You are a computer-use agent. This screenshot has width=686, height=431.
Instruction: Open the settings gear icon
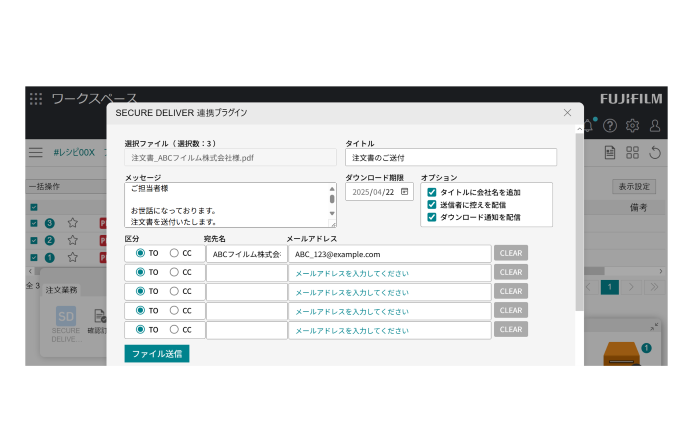coord(632,126)
